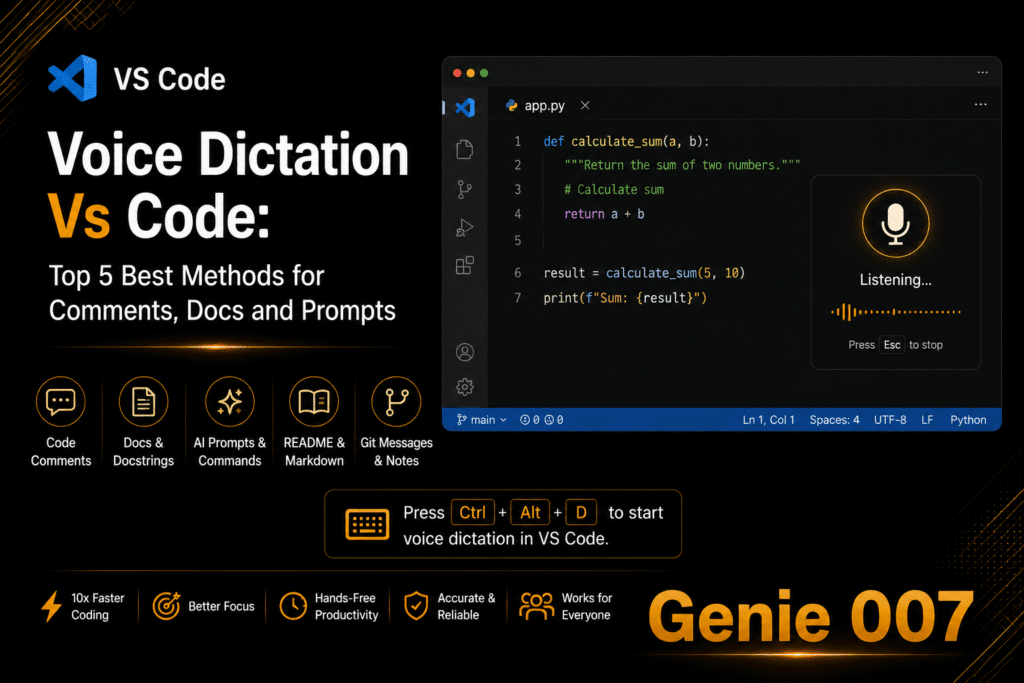Screen dimensions: 1024x683
Task: Select the app.py tab
Action: (545, 106)
